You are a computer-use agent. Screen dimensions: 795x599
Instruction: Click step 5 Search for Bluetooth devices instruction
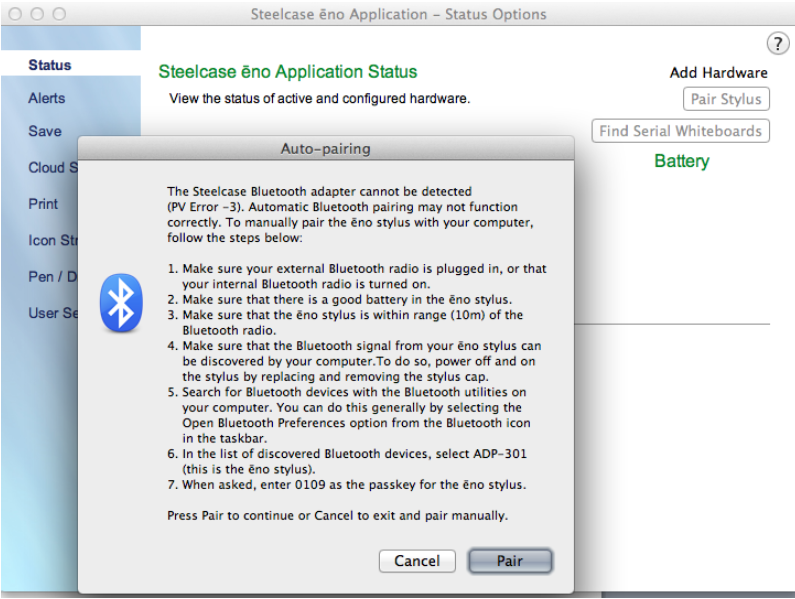[349, 415]
